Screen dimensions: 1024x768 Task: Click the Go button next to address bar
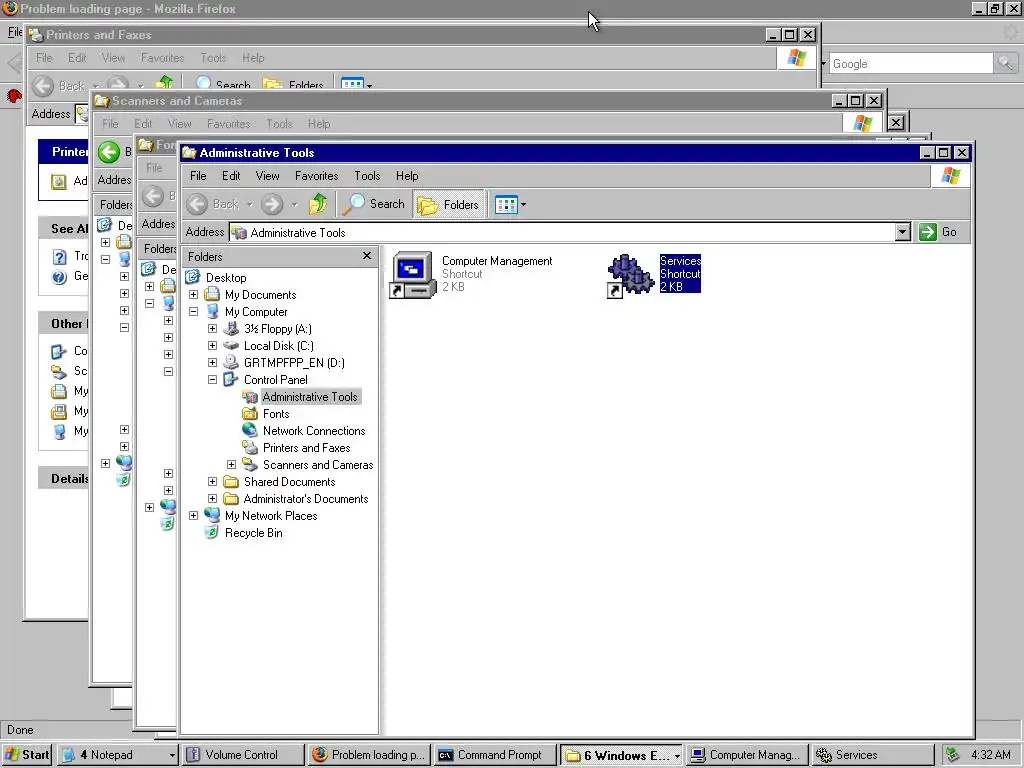[x=938, y=232]
